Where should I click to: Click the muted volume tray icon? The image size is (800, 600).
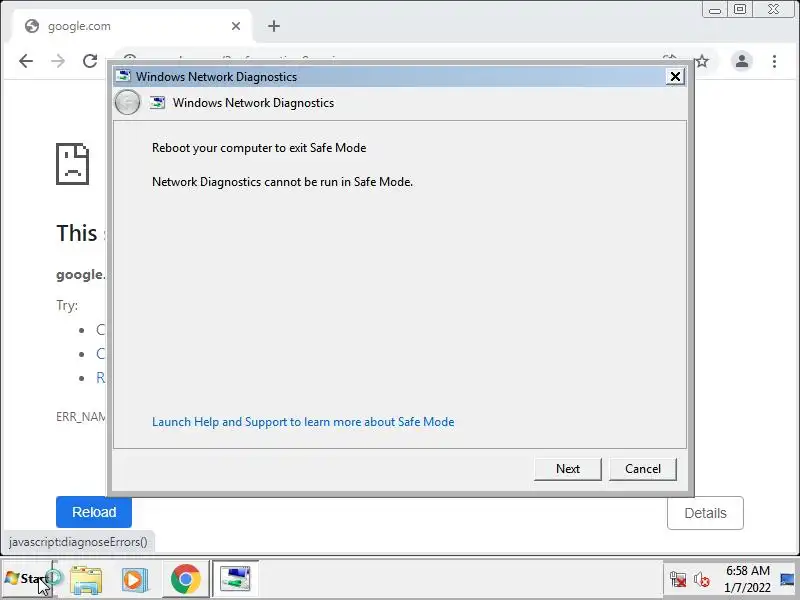[x=702, y=580]
